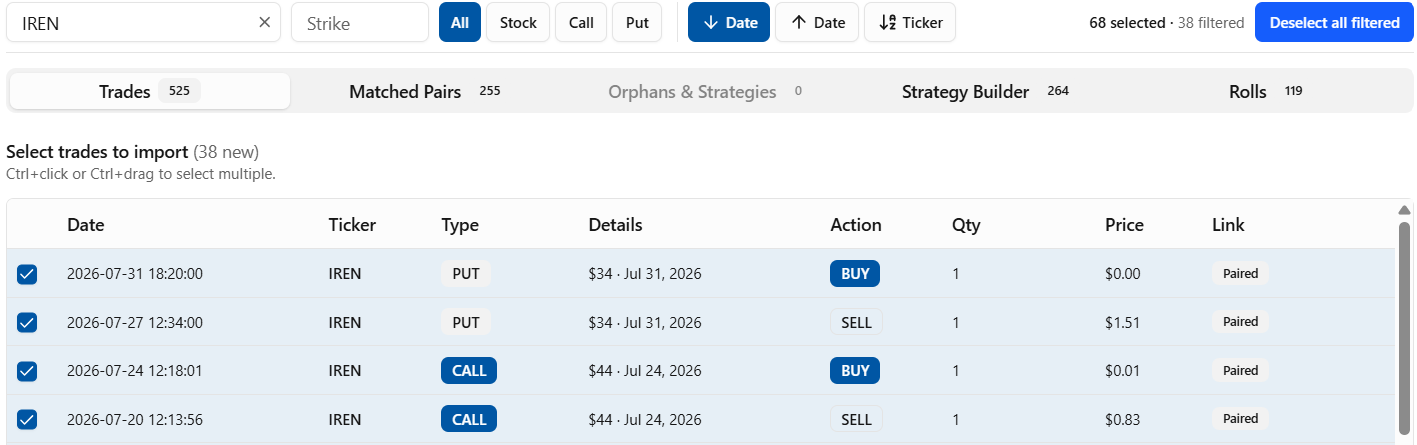1417x445 pixels.
Task: Click SELL badge in 2026-07-20 row
Action: [856, 419]
